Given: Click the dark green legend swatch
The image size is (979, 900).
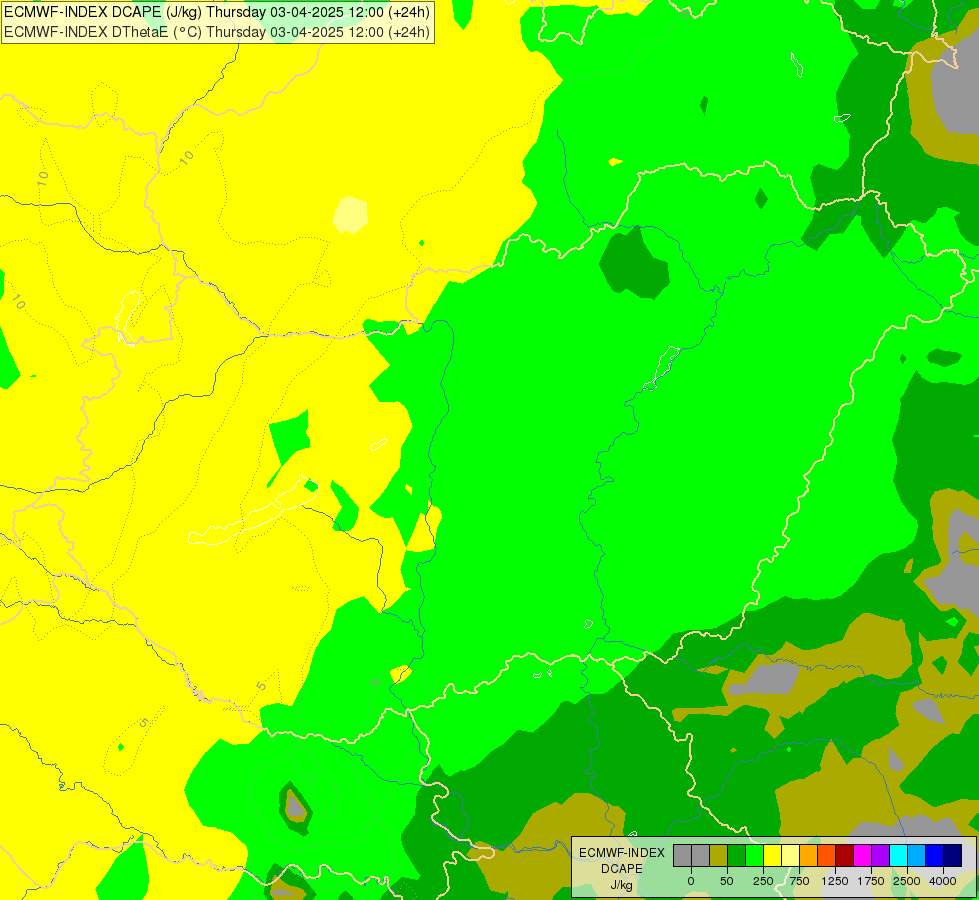Looking at the screenshot, I should click(x=737, y=855).
